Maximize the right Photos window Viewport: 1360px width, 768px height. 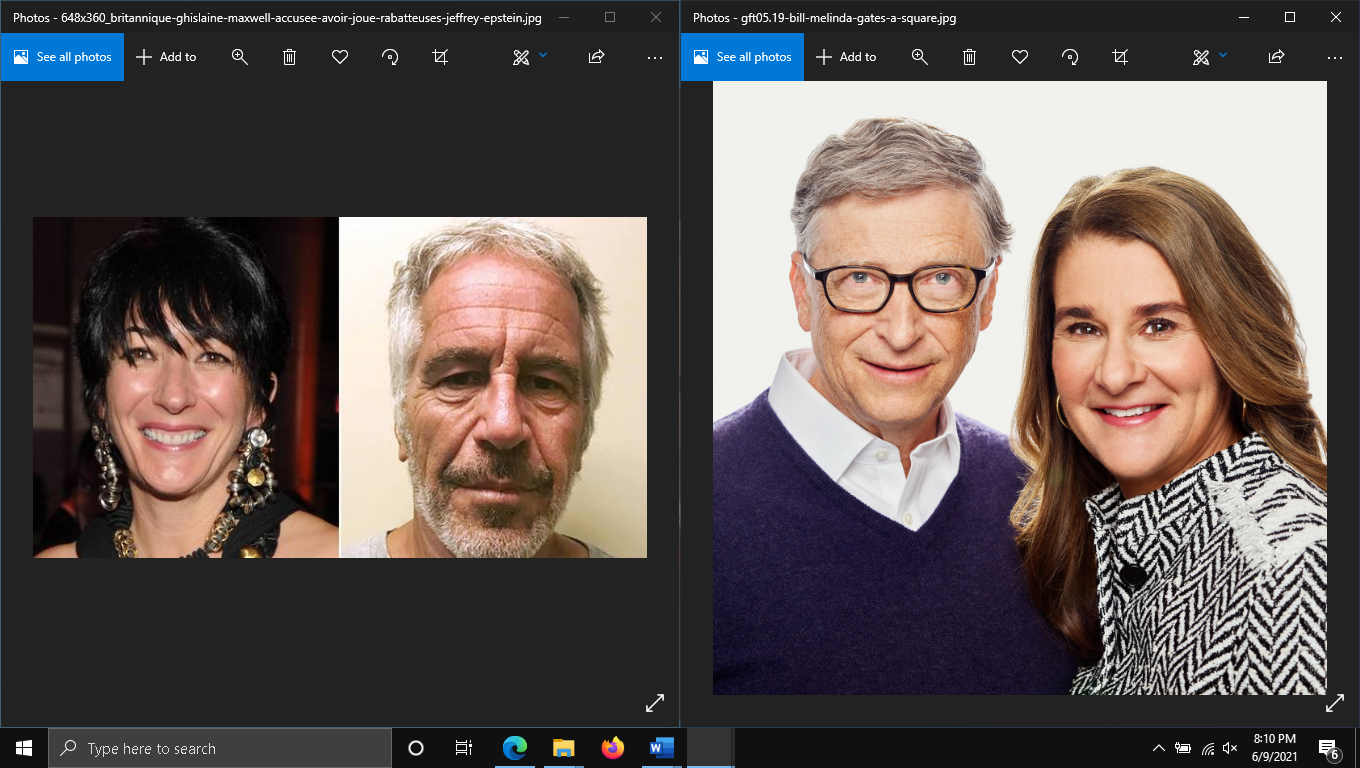(x=1290, y=17)
